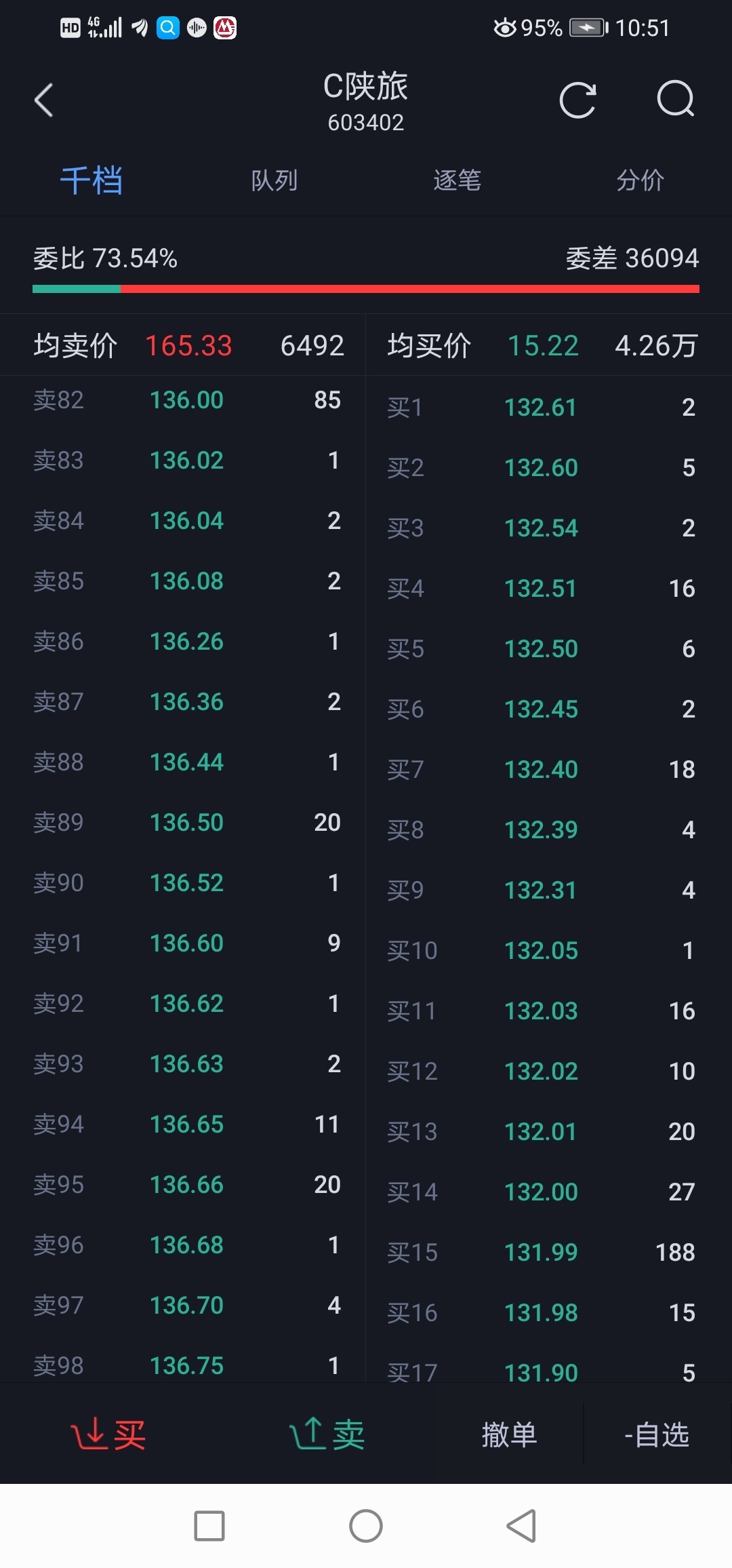
Task: Click the 委比 red-green ratio bar
Action: click(366, 289)
